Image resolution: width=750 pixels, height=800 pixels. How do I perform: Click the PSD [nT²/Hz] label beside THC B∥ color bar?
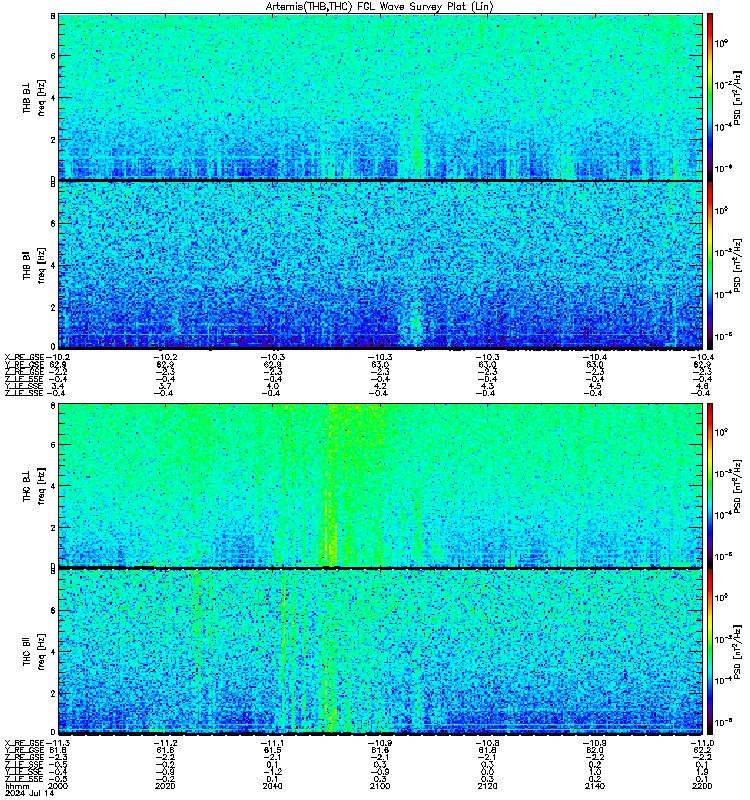coord(738,652)
